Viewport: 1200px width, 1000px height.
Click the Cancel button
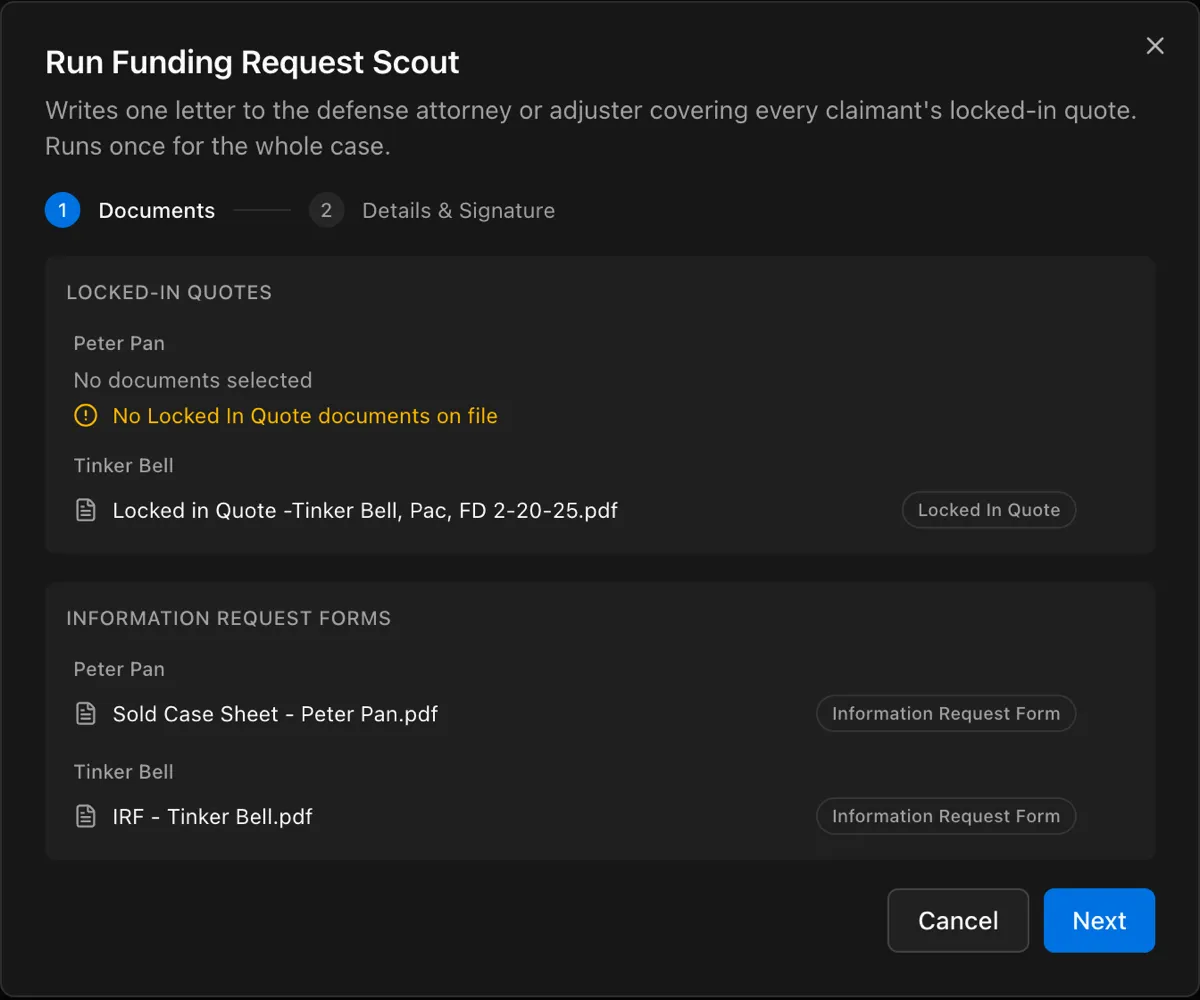click(958, 920)
